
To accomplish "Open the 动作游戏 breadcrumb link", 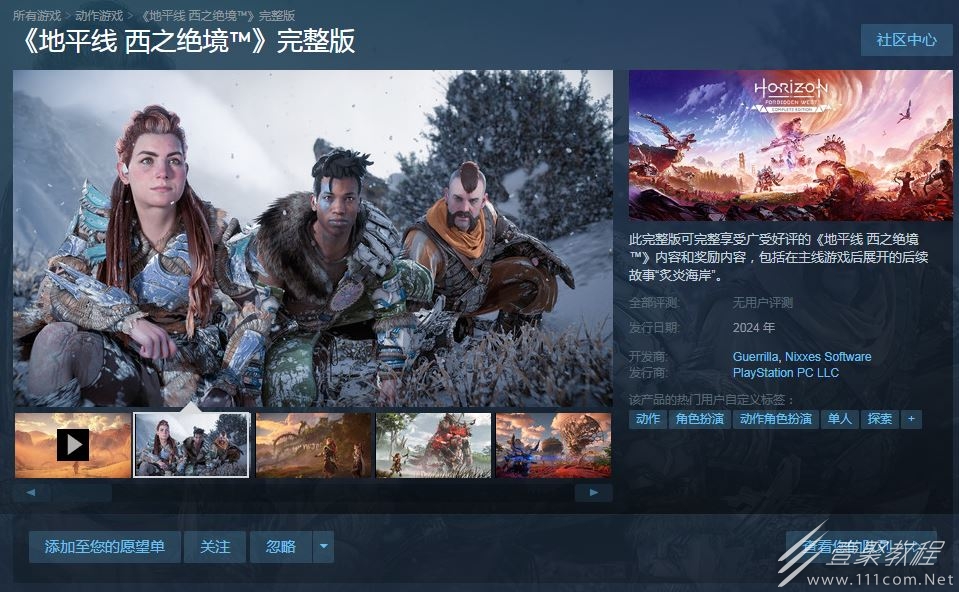I will pyautogui.click(x=99, y=15).
